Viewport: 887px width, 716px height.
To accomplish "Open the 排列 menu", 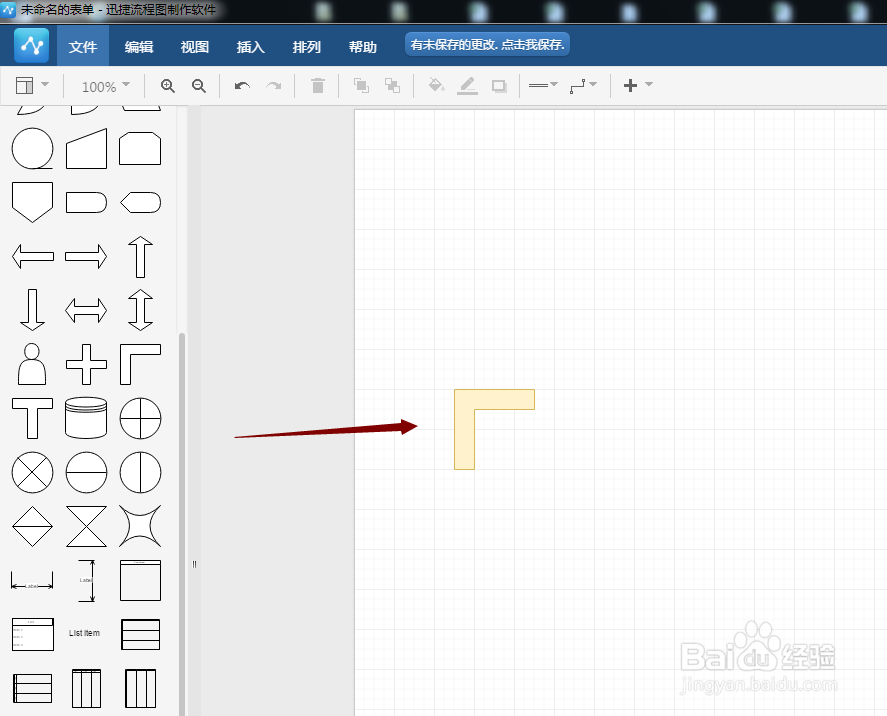I will 307,46.
